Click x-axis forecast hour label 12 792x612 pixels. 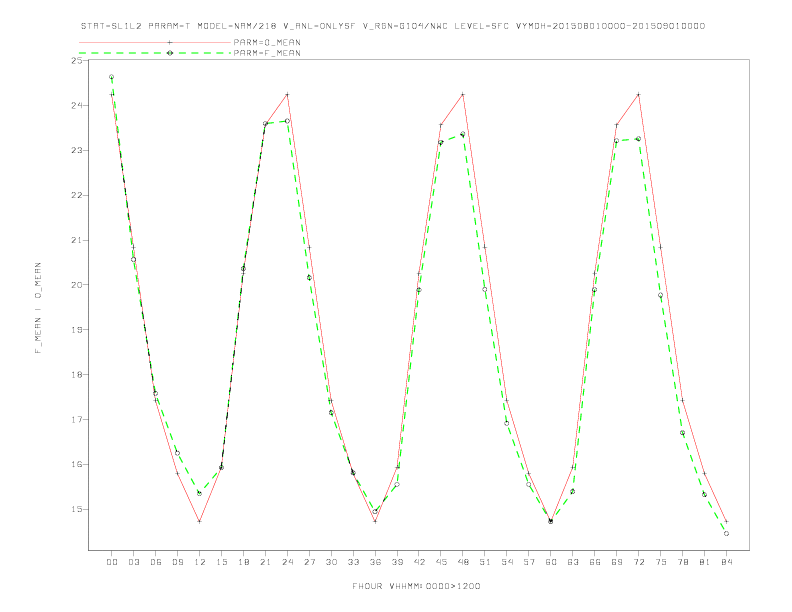coord(200,562)
